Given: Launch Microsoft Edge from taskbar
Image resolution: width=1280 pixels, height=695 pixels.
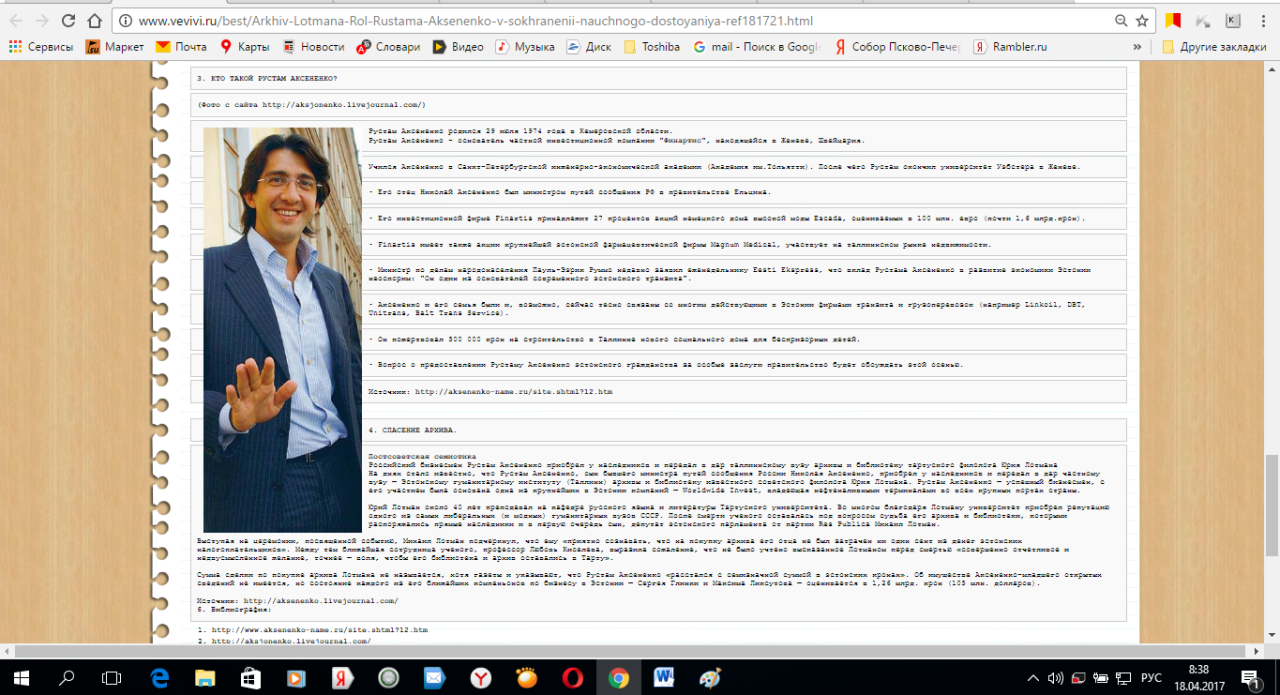Looking at the screenshot, I should click(x=160, y=677).
